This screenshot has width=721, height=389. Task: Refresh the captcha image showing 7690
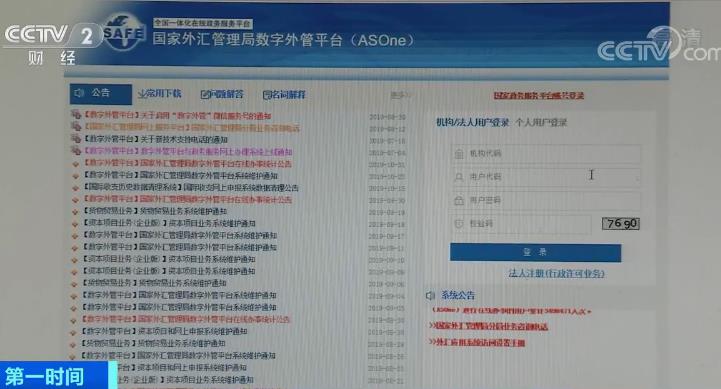point(621,223)
